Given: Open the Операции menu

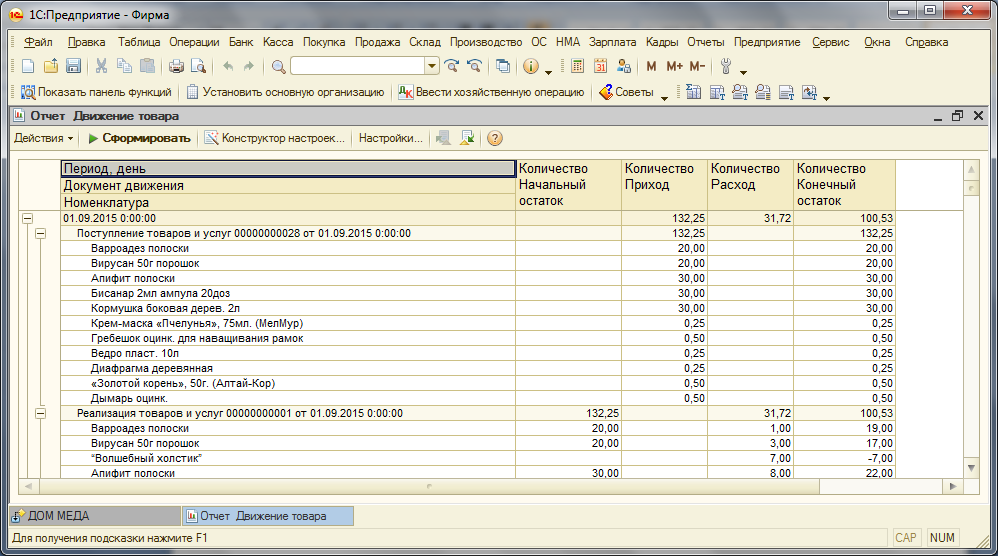Looking at the screenshot, I should (x=194, y=42).
